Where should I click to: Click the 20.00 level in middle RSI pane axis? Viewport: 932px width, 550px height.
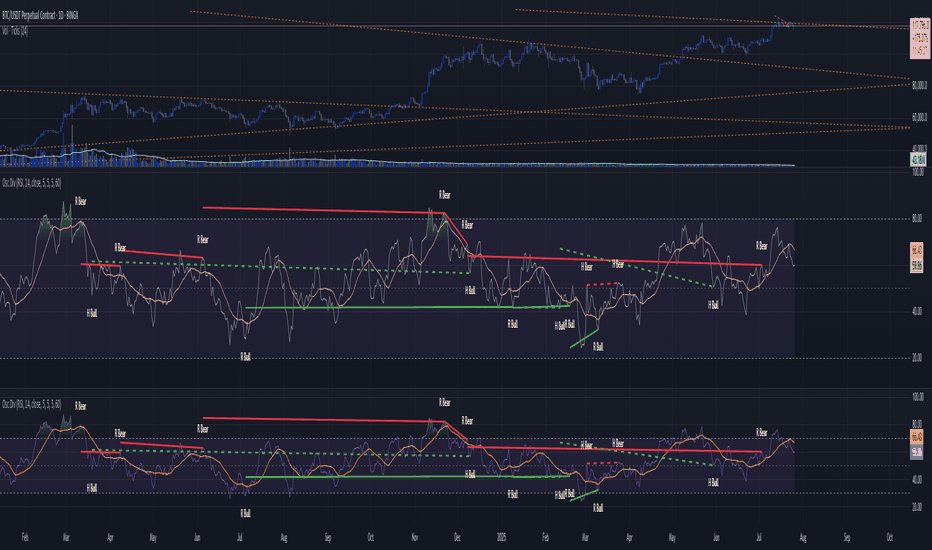click(x=917, y=357)
